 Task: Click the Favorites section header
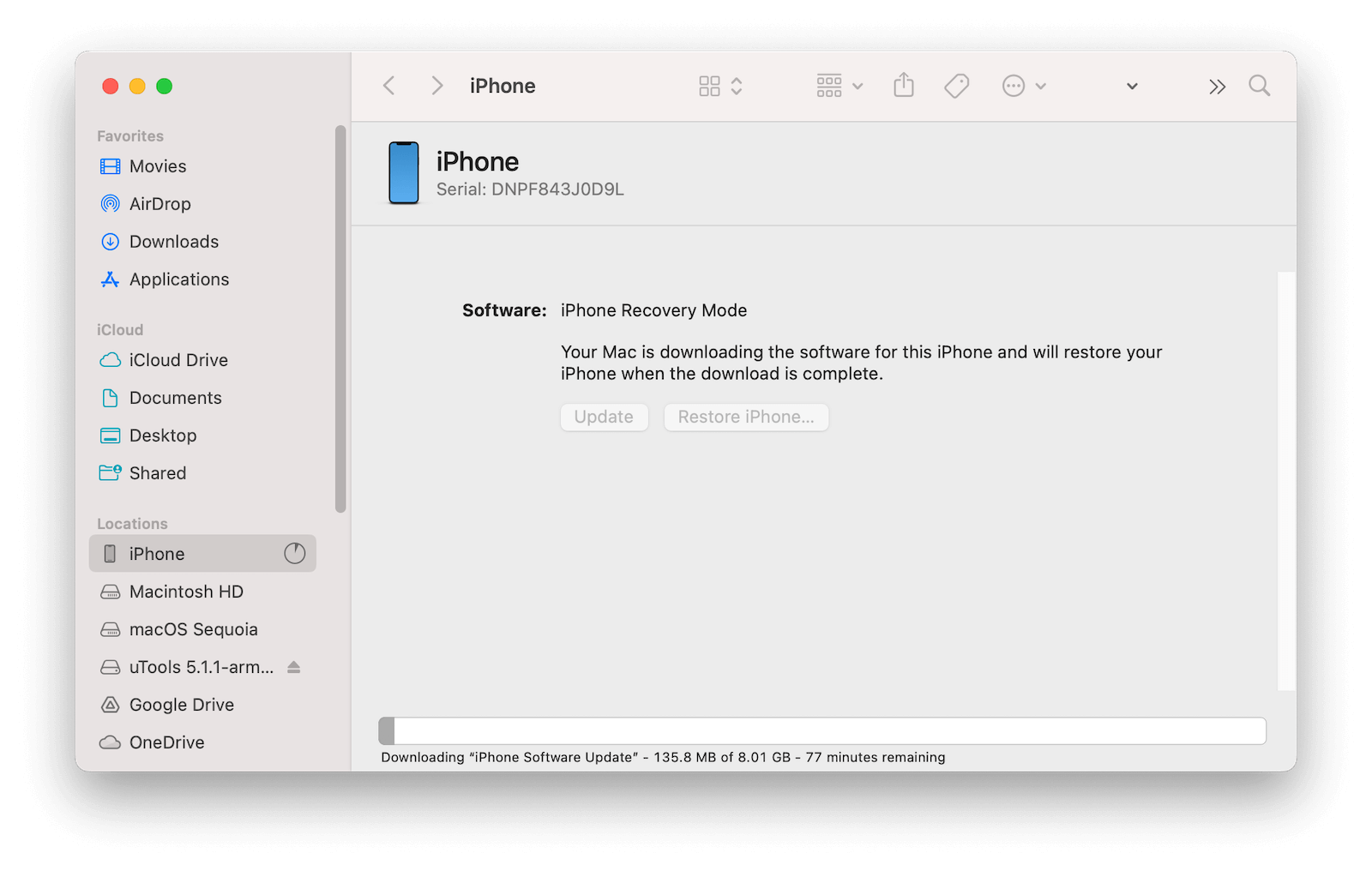pyautogui.click(x=130, y=136)
